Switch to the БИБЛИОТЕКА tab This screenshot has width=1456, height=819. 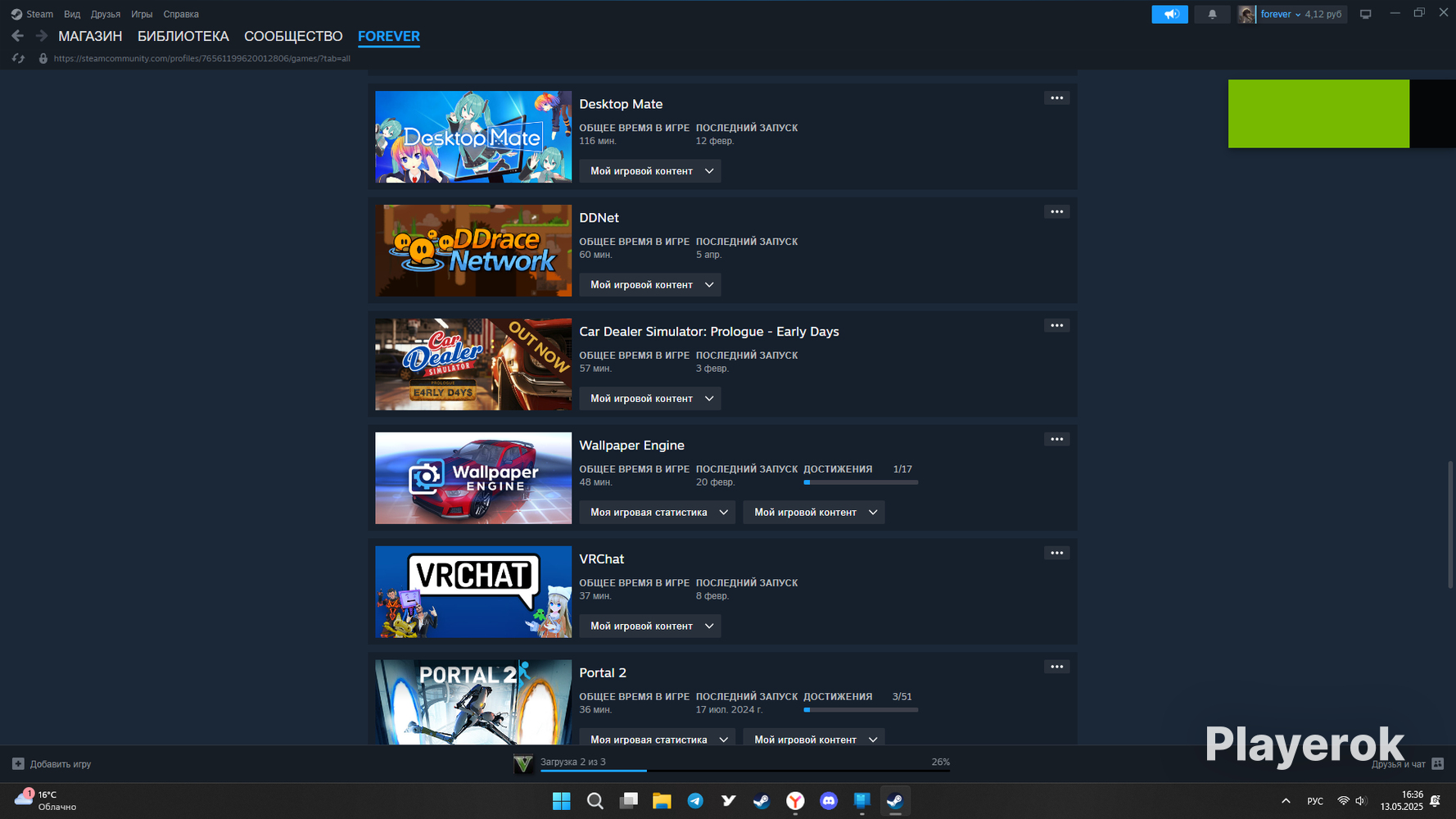(x=183, y=36)
